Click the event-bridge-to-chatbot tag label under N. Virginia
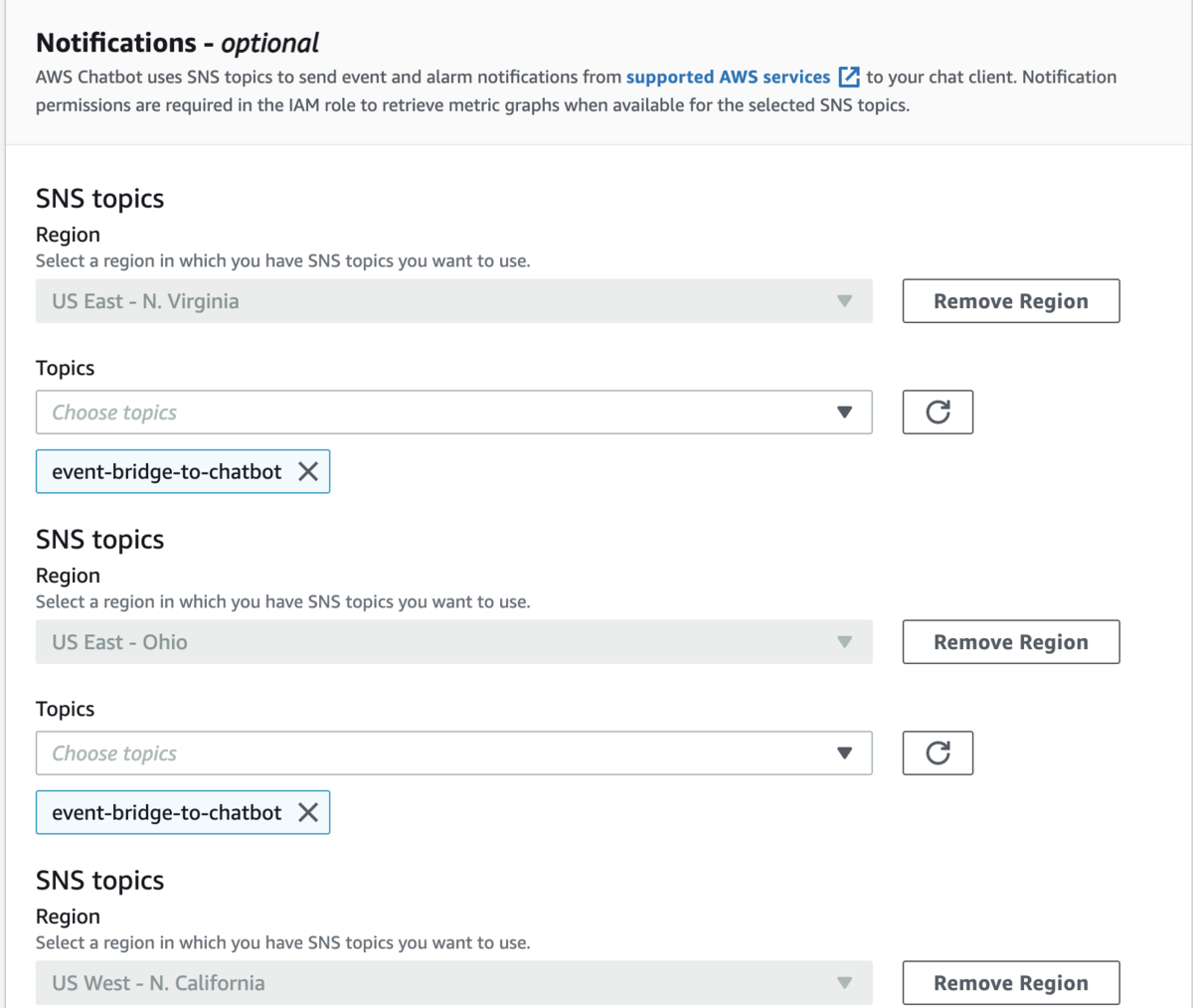1193x1008 pixels. click(167, 472)
